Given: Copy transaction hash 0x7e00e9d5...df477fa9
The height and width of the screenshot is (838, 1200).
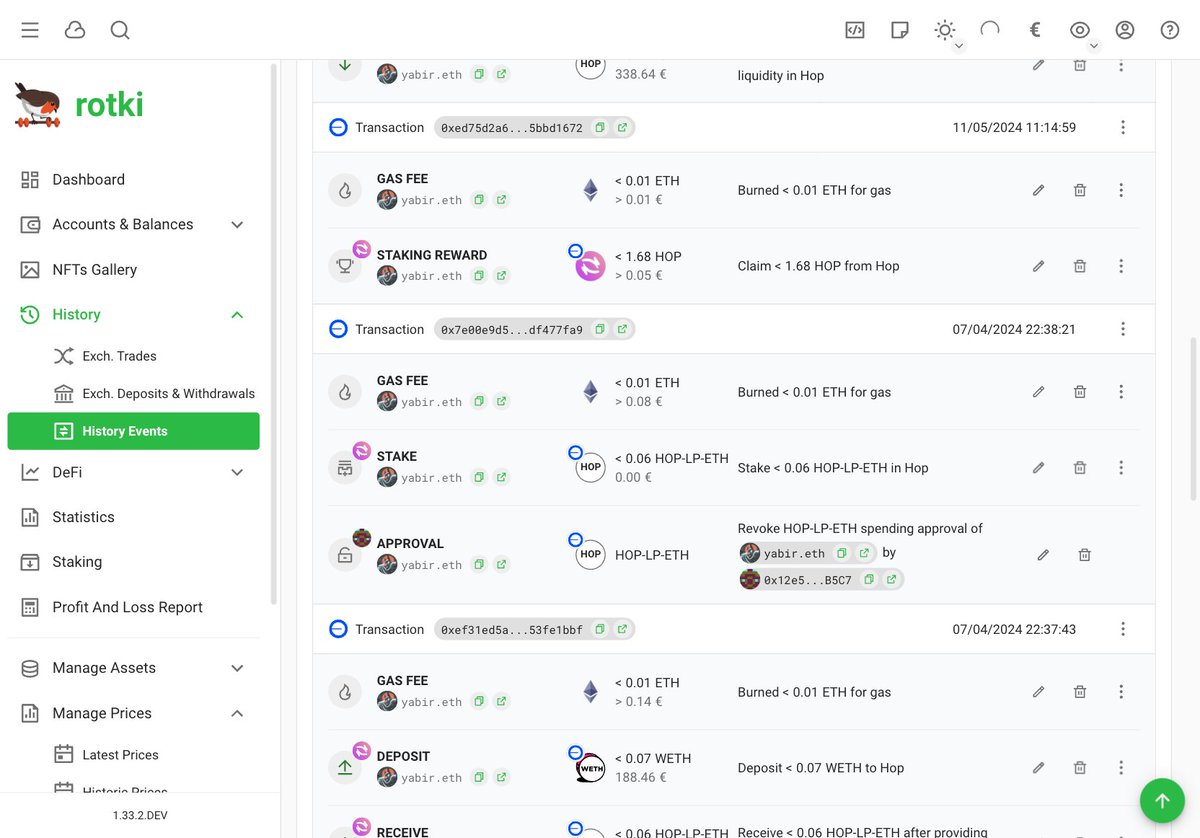Looking at the screenshot, I should (x=600, y=329).
